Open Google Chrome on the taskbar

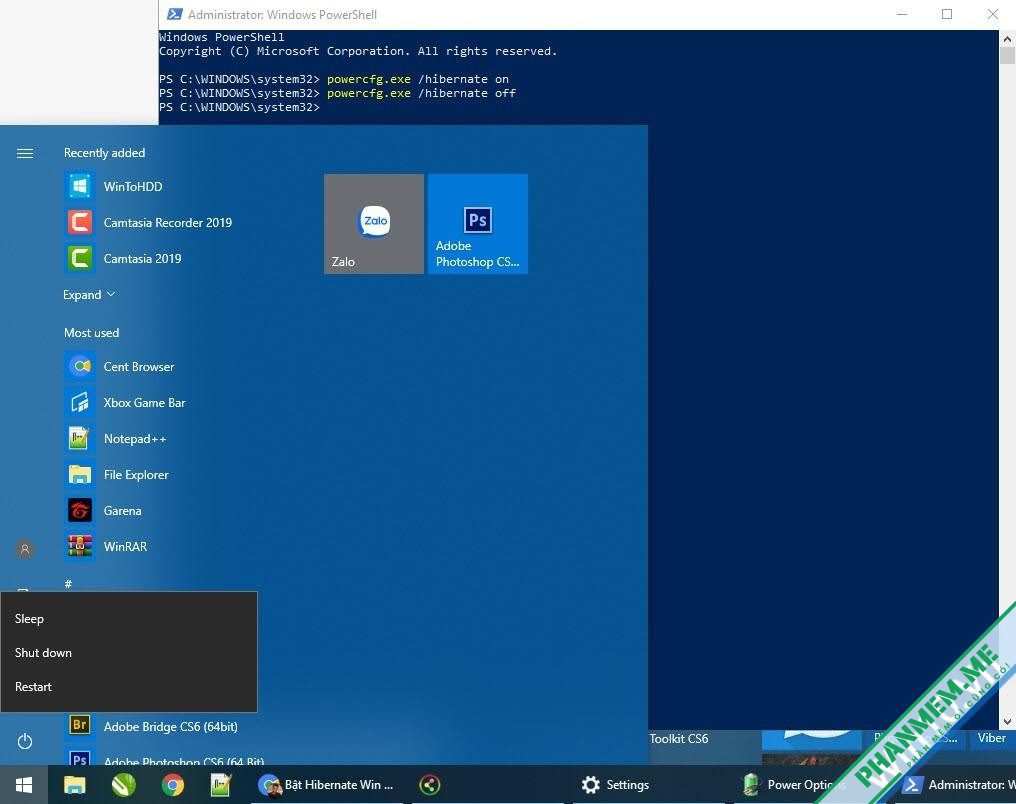pyautogui.click(x=172, y=785)
